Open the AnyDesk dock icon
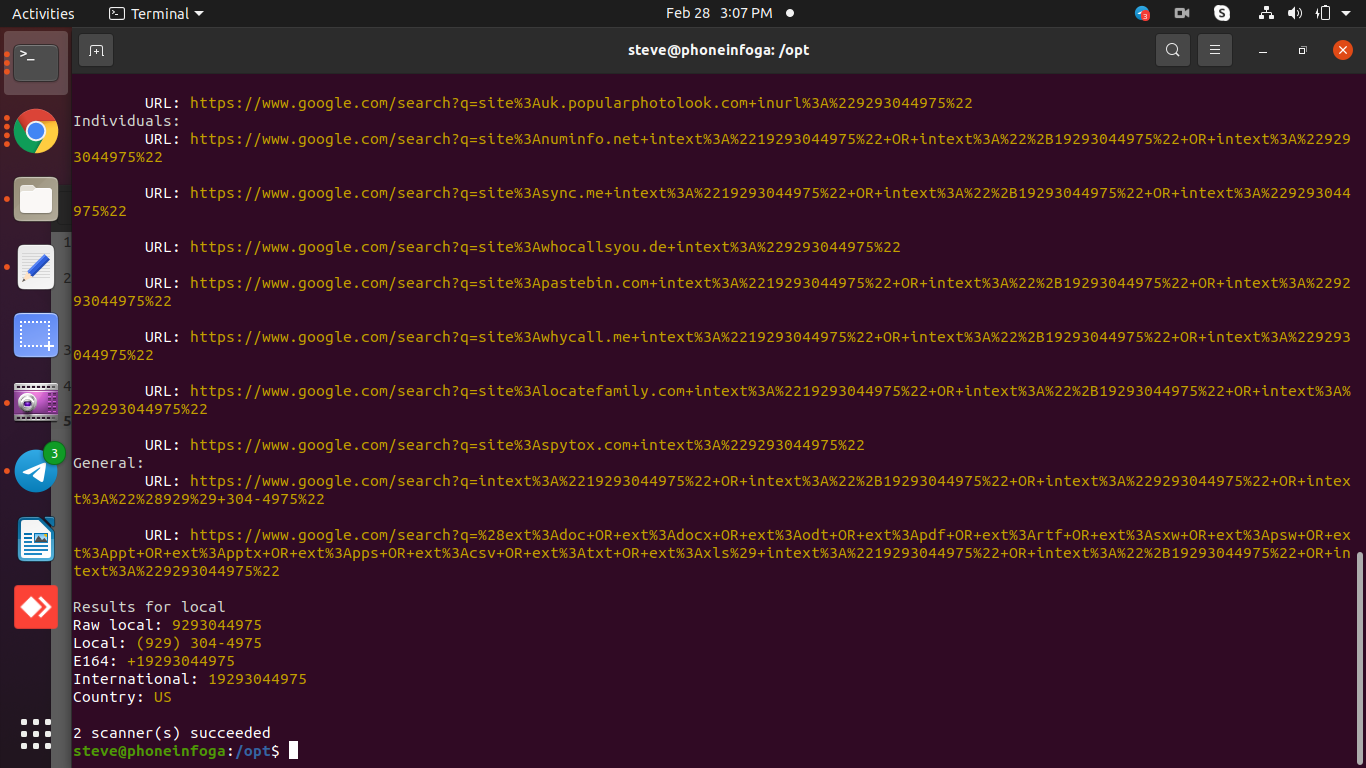 (36, 607)
